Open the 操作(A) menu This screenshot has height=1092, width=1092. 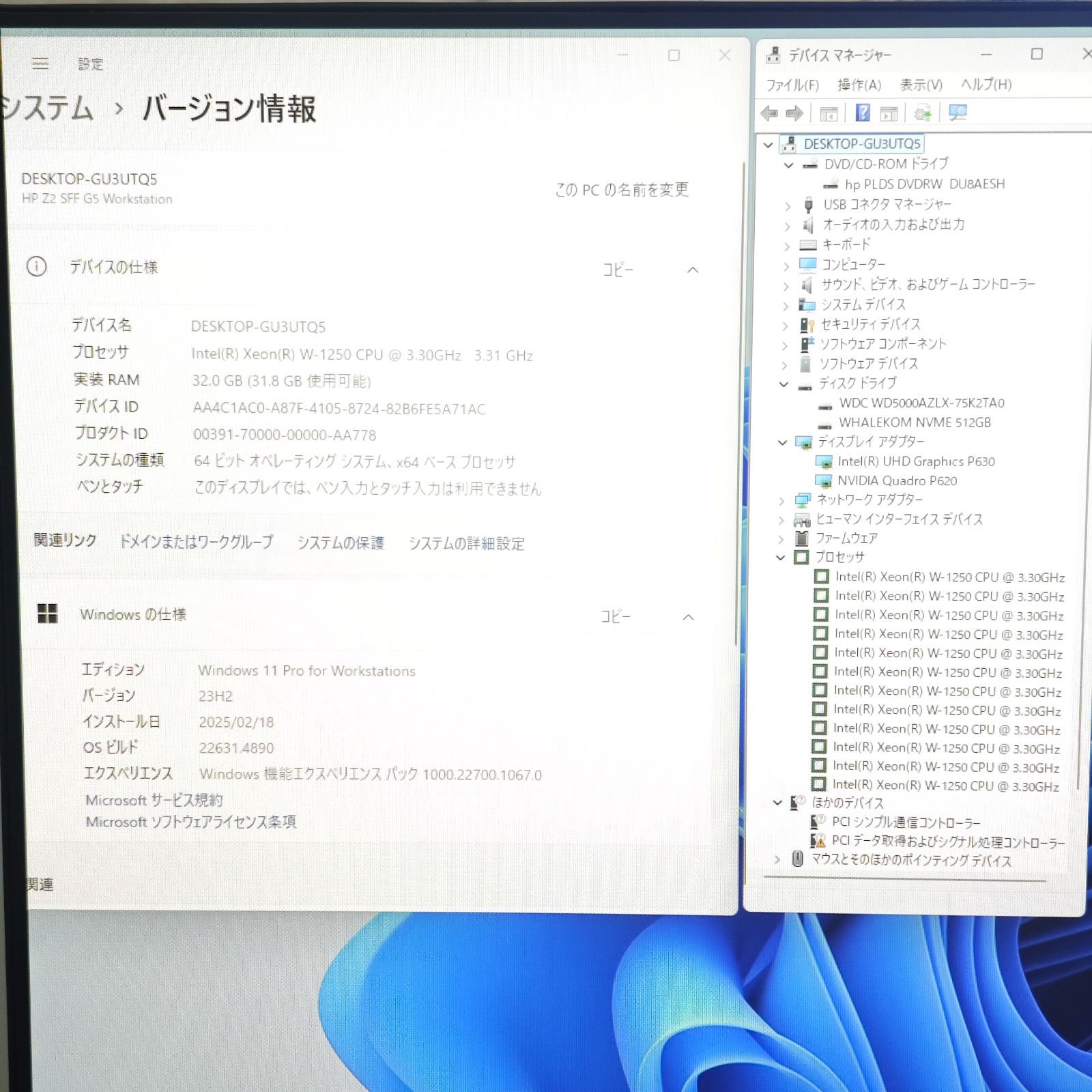click(x=859, y=85)
